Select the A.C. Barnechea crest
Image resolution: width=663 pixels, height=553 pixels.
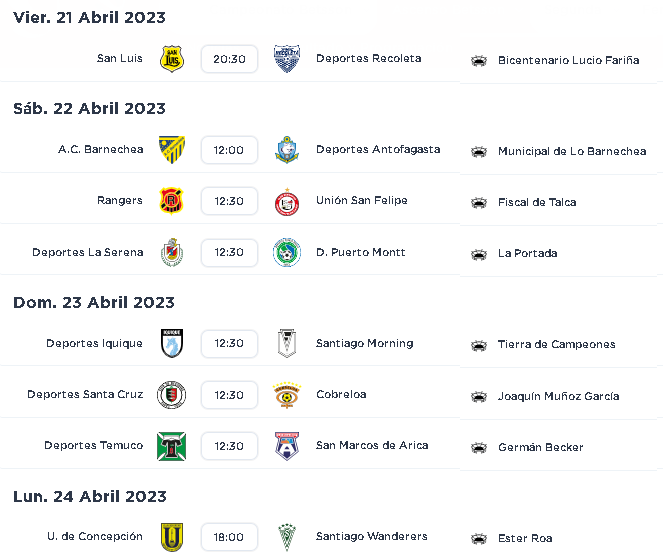point(172,150)
